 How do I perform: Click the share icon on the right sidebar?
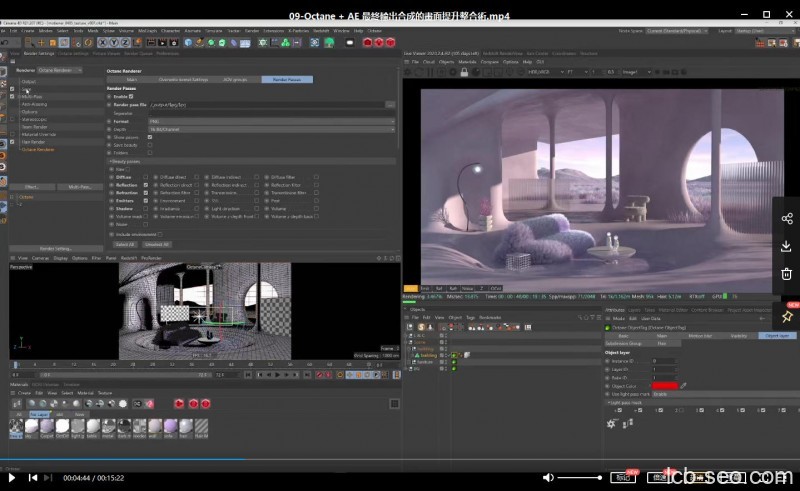pyautogui.click(x=786, y=219)
